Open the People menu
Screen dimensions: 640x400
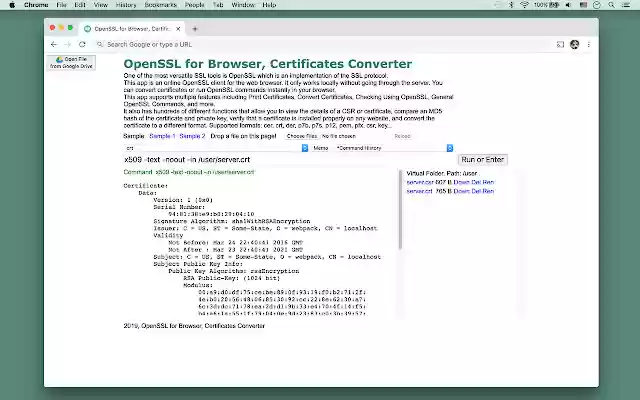tap(194, 5)
